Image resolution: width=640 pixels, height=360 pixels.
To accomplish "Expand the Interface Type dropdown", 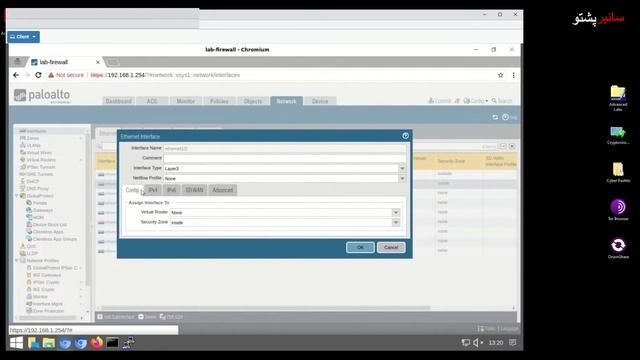I will point(402,168).
